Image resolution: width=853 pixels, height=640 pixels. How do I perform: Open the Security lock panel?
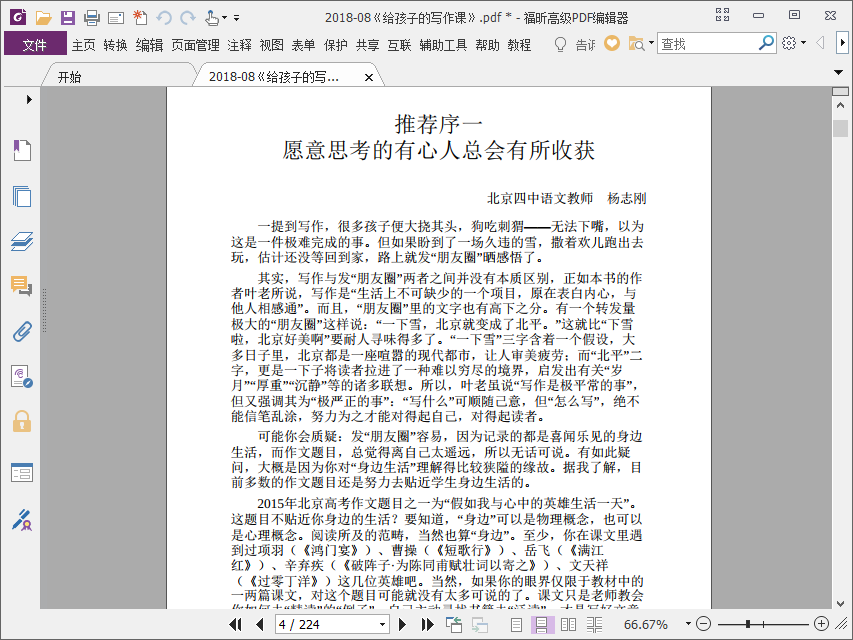click(22, 422)
